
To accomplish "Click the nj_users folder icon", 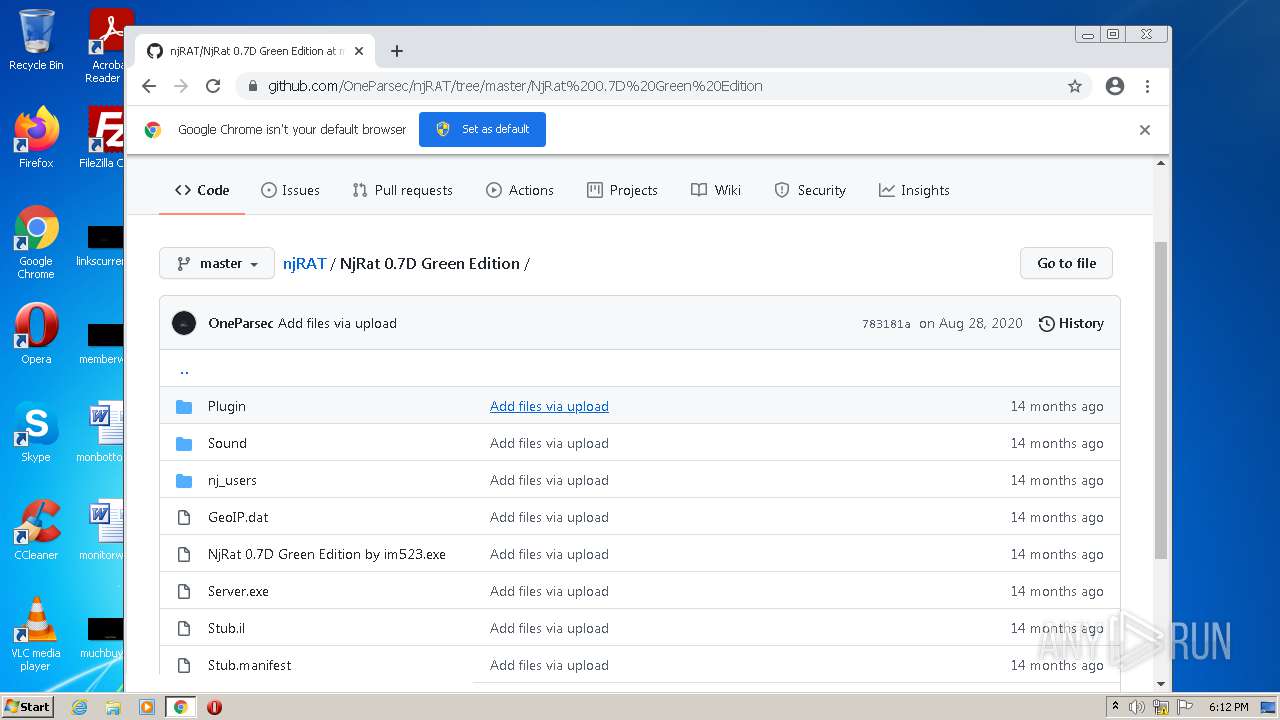I will 184,480.
